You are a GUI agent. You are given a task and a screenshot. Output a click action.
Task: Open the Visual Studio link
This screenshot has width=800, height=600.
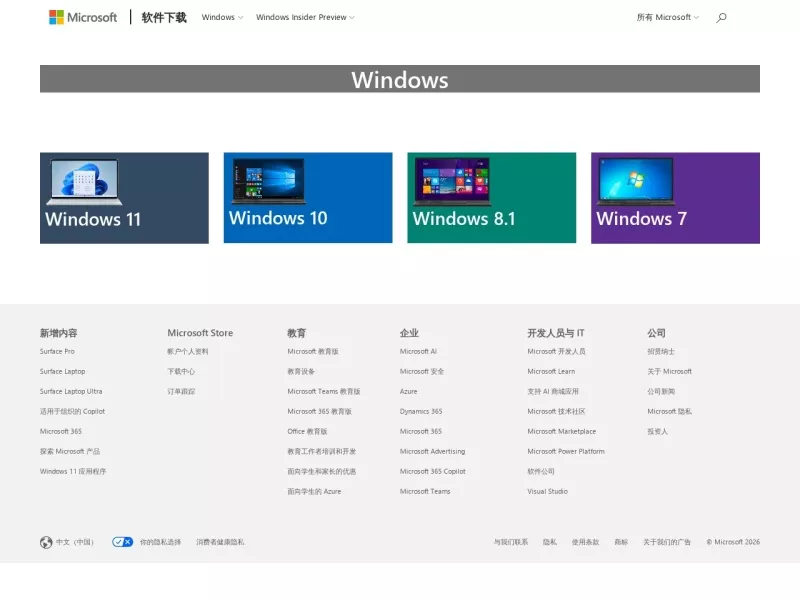pos(547,491)
